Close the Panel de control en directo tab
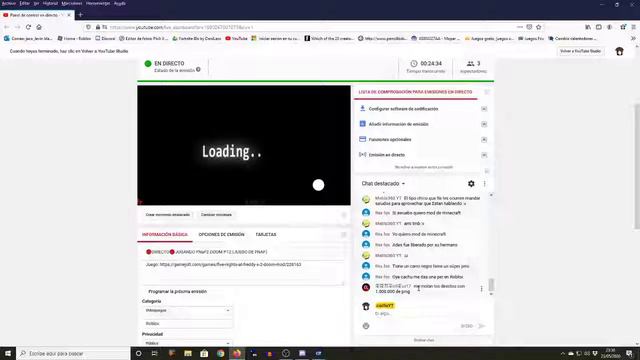 coord(69,15)
